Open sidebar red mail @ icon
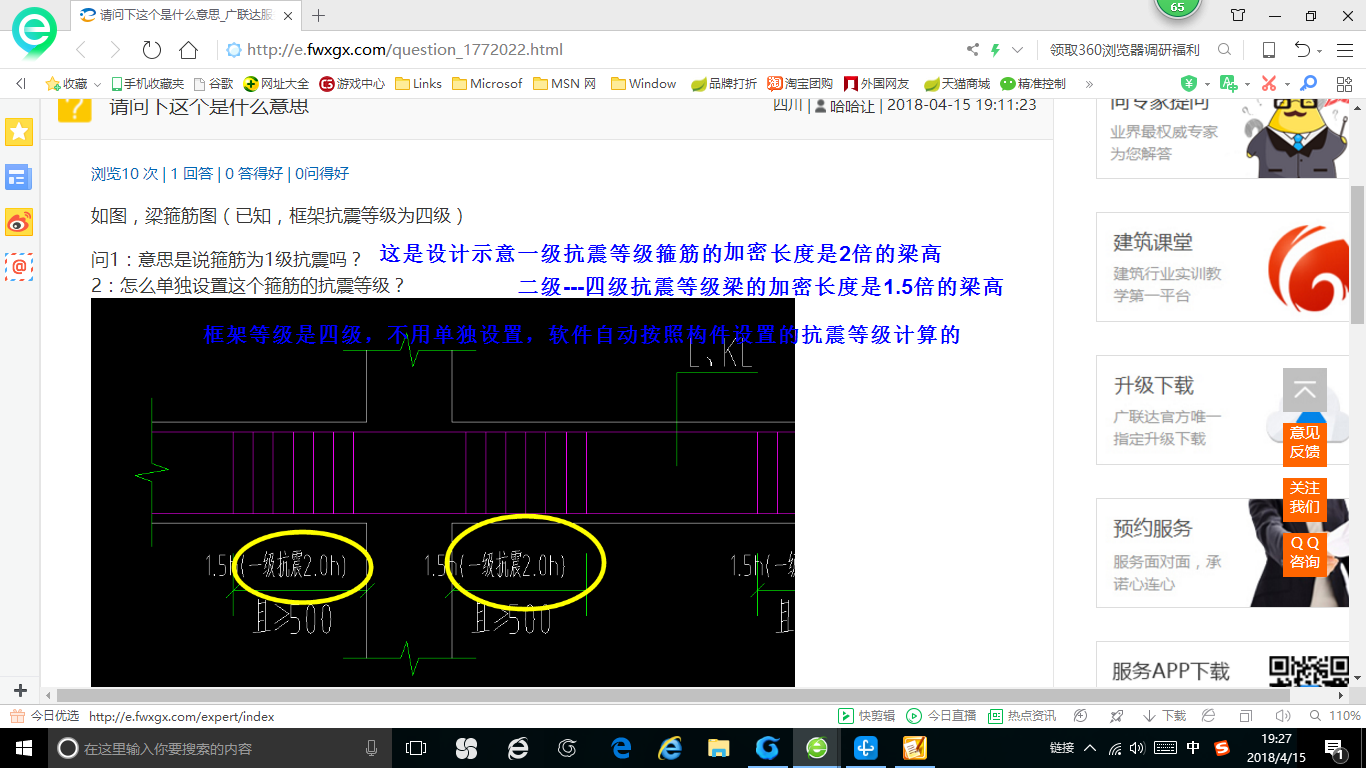 point(19,267)
